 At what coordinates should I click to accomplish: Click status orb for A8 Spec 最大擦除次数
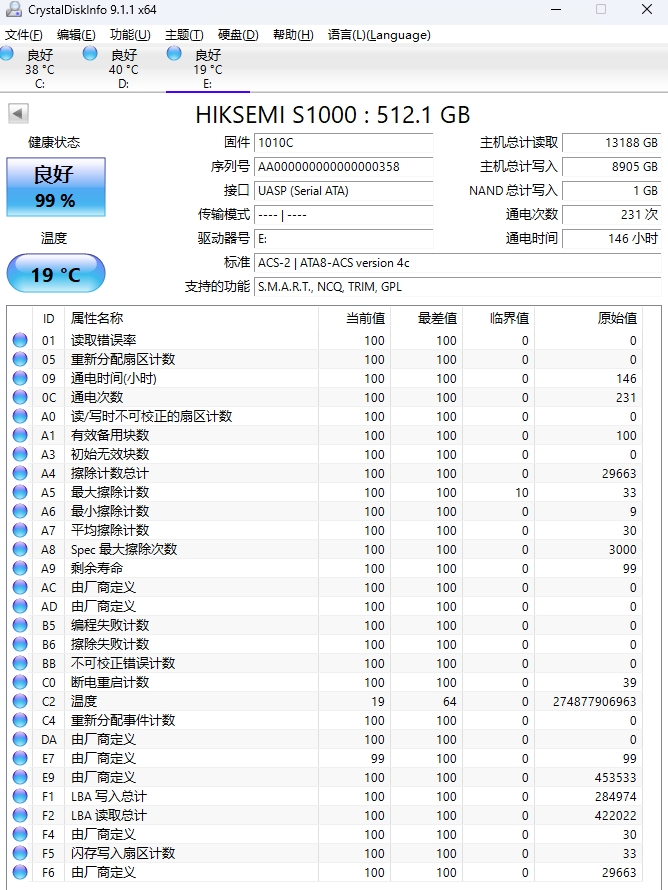[20, 549]
